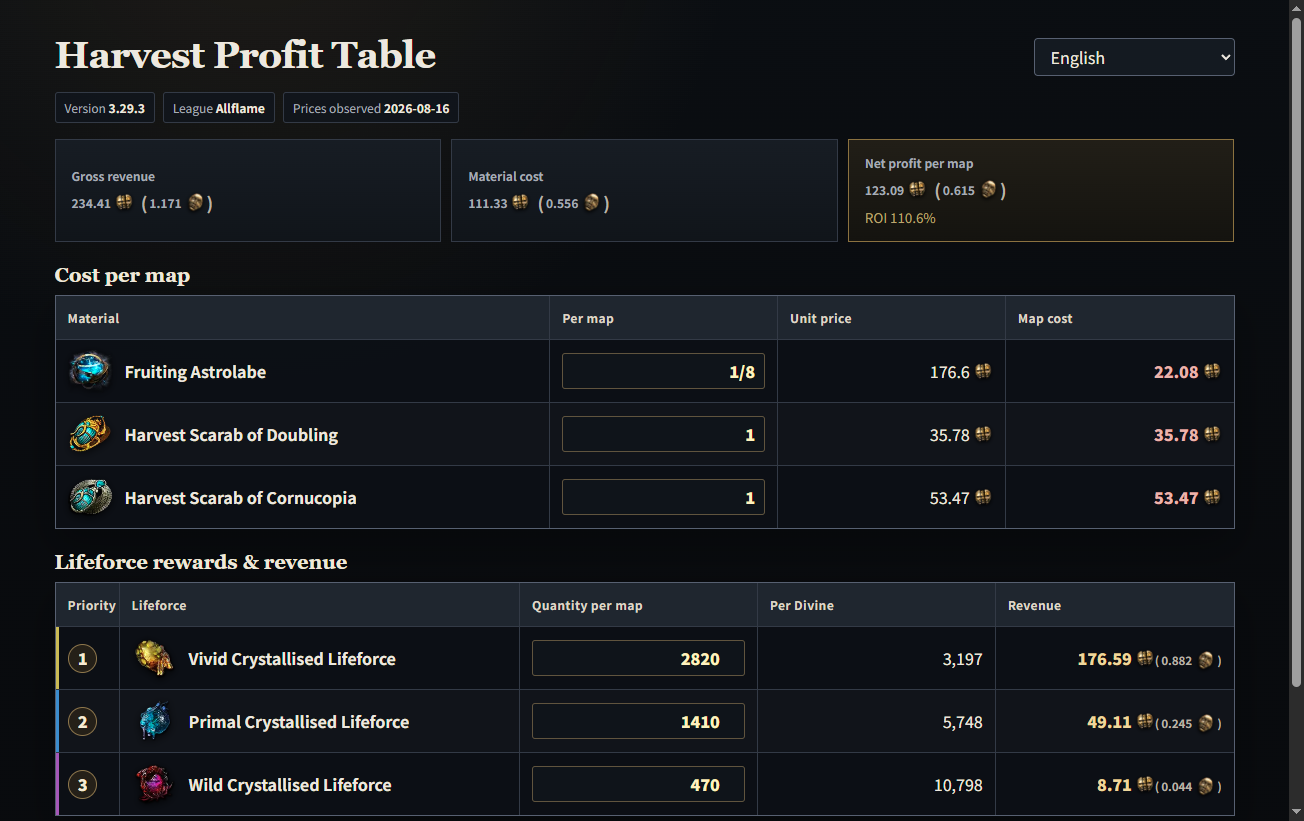Click the Primal Crystallised Lifeforce name
This screenshot has height=821, width=1304.
point(299,721)
